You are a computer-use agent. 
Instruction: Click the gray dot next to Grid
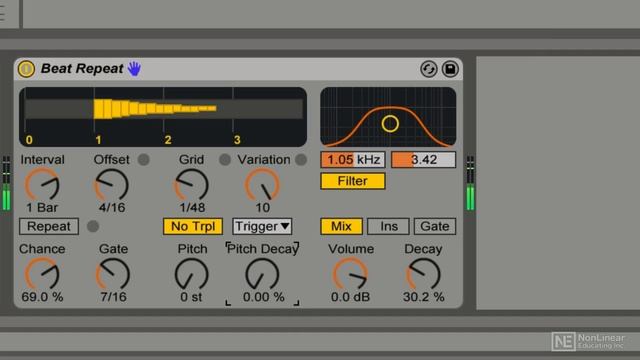(x=224, y=160)
